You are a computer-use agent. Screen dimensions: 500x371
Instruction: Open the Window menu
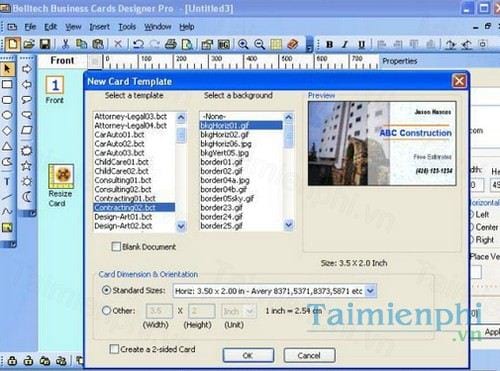[158, 27]
